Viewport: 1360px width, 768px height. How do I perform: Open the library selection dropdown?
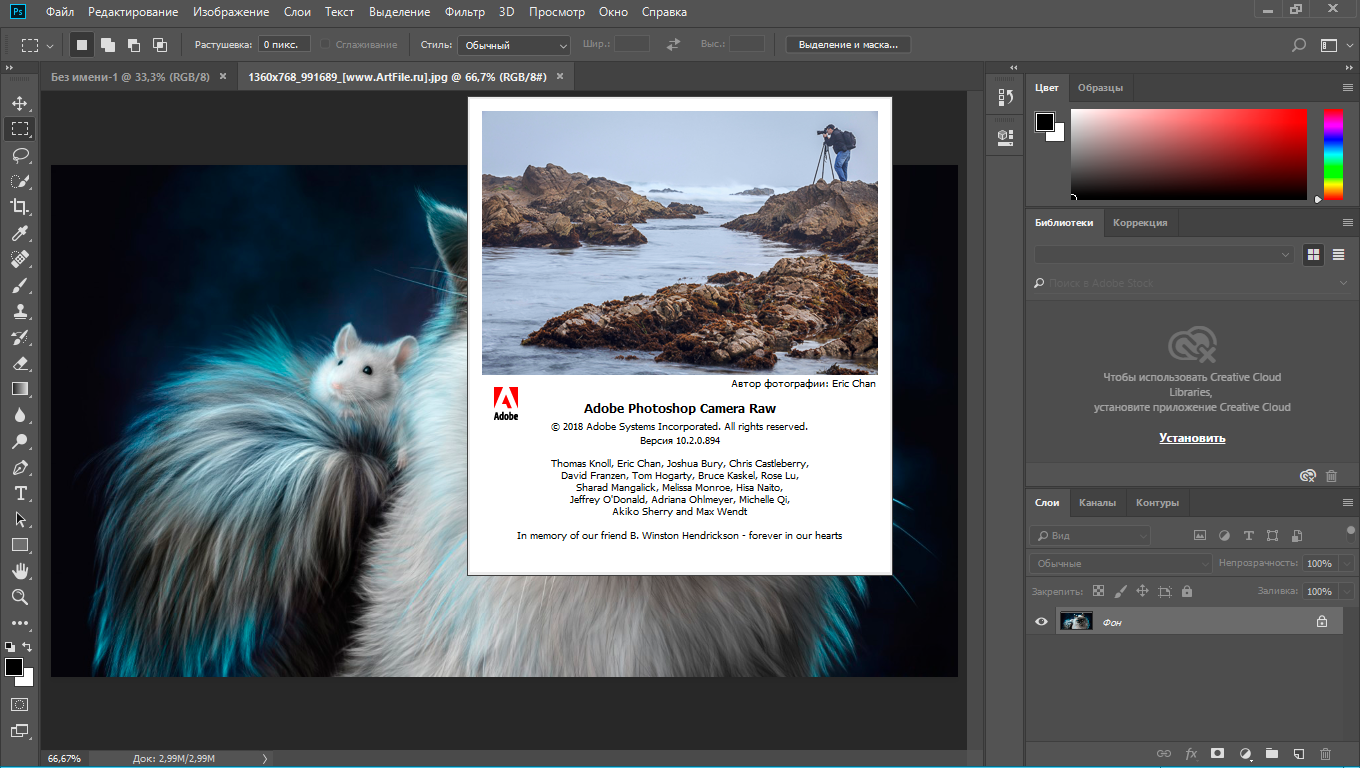tap(1164, 255)
